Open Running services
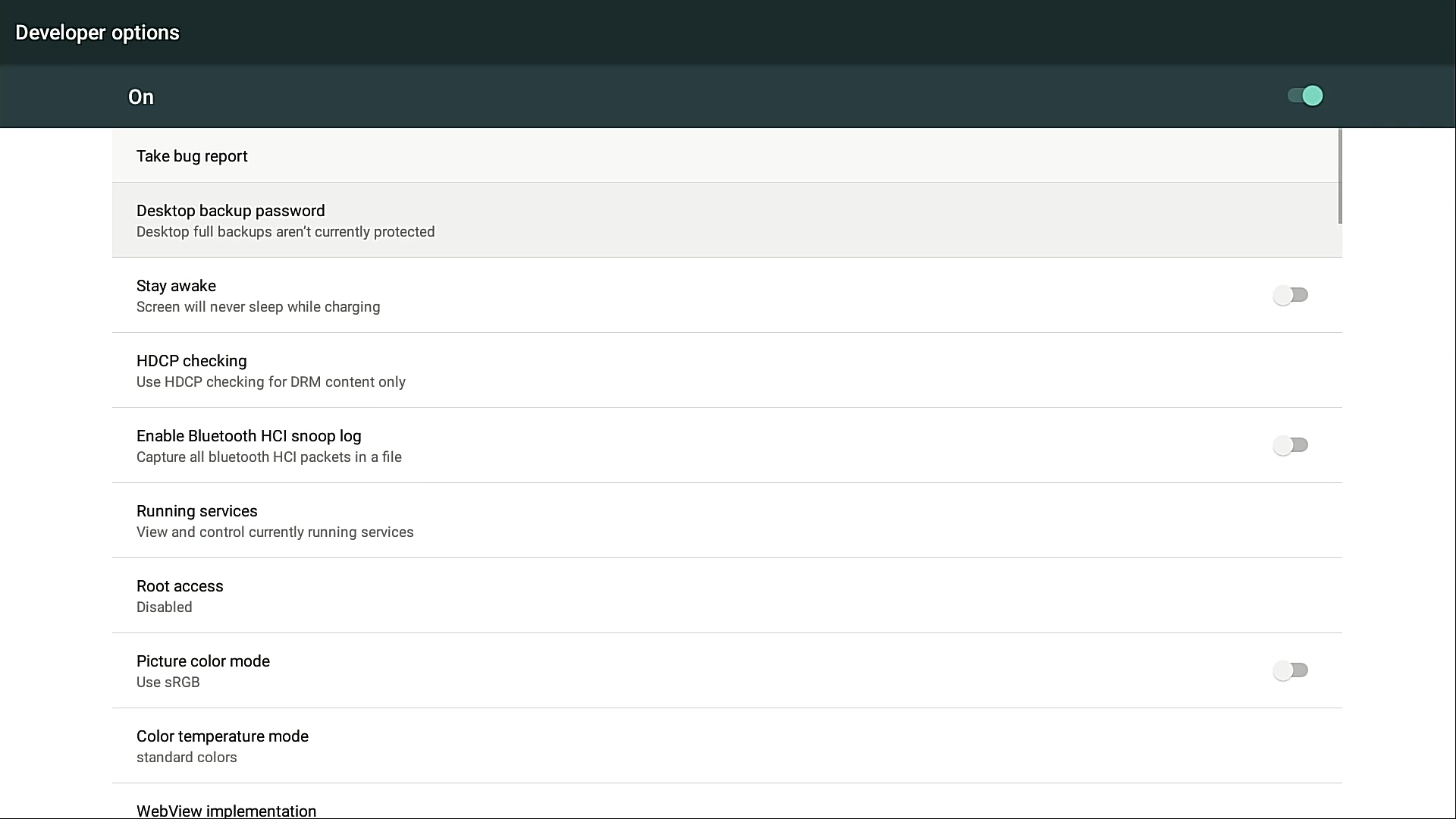This screenshot has width=1456, height=819. 197,511
